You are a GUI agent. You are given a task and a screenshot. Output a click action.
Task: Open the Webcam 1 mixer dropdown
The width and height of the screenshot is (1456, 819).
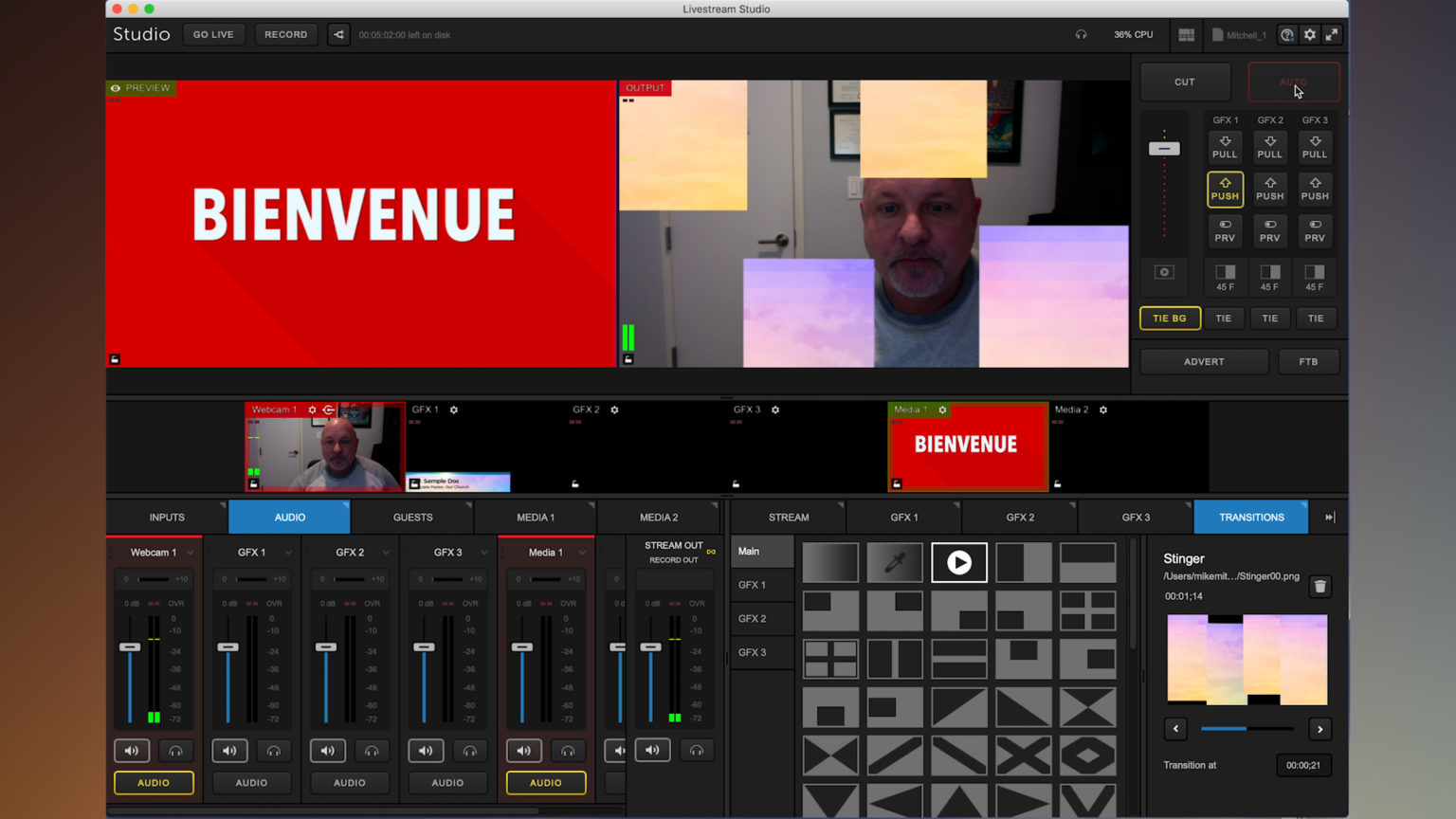pyautogui.click(x=190, y=552)
